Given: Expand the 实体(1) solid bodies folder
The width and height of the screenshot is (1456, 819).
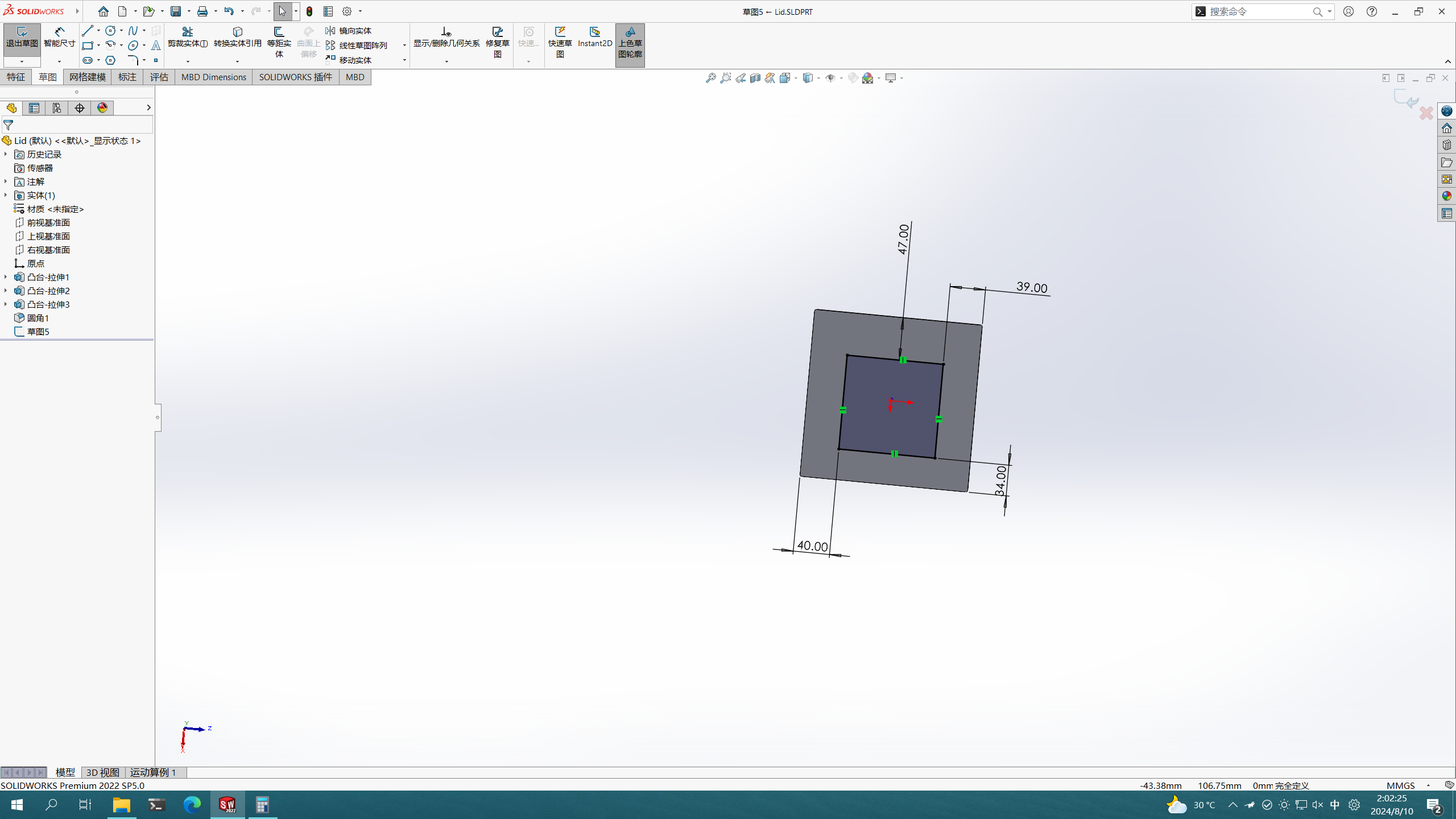Looking at the screenshot, I should [6, 195].
